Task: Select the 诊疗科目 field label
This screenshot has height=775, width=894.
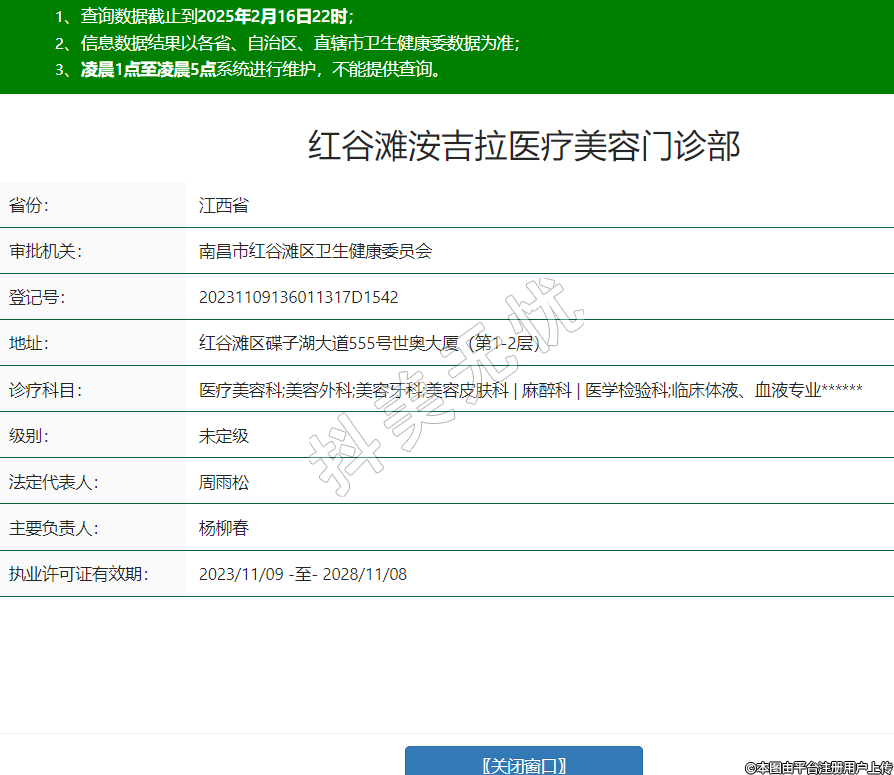Action: (x=45, y=390)
